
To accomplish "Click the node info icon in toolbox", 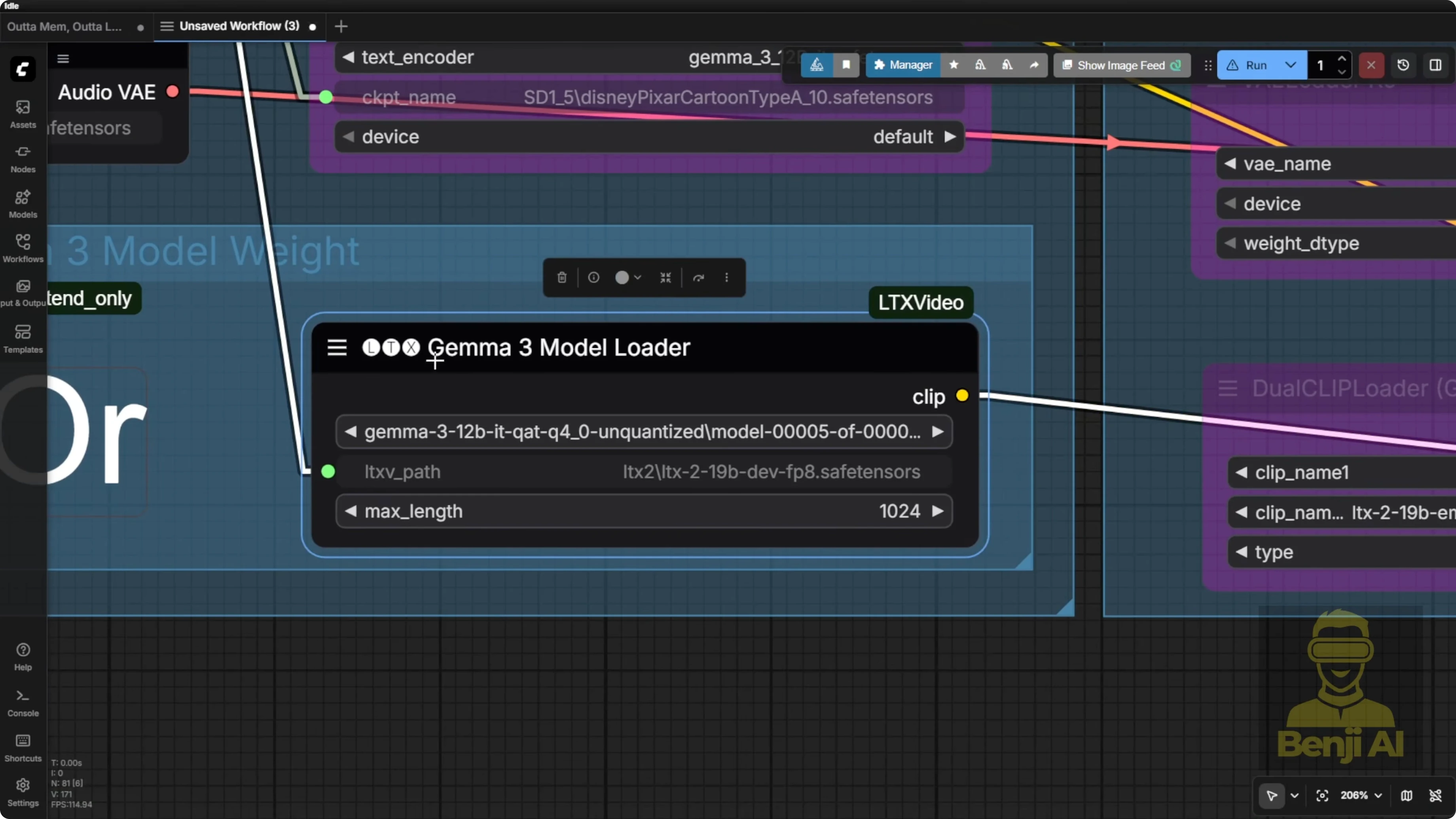I will 593,277.
